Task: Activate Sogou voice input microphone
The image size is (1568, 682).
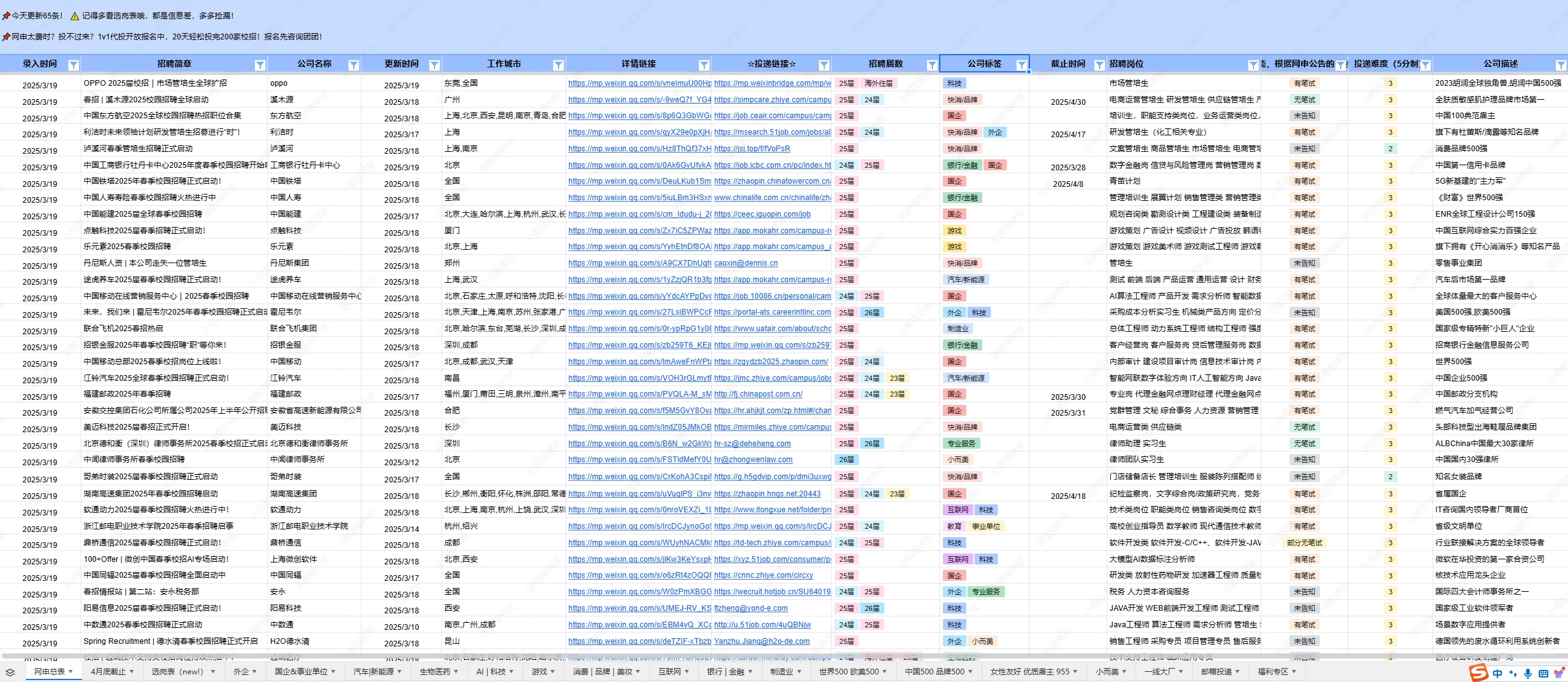Action: [x=1528, y=673]
